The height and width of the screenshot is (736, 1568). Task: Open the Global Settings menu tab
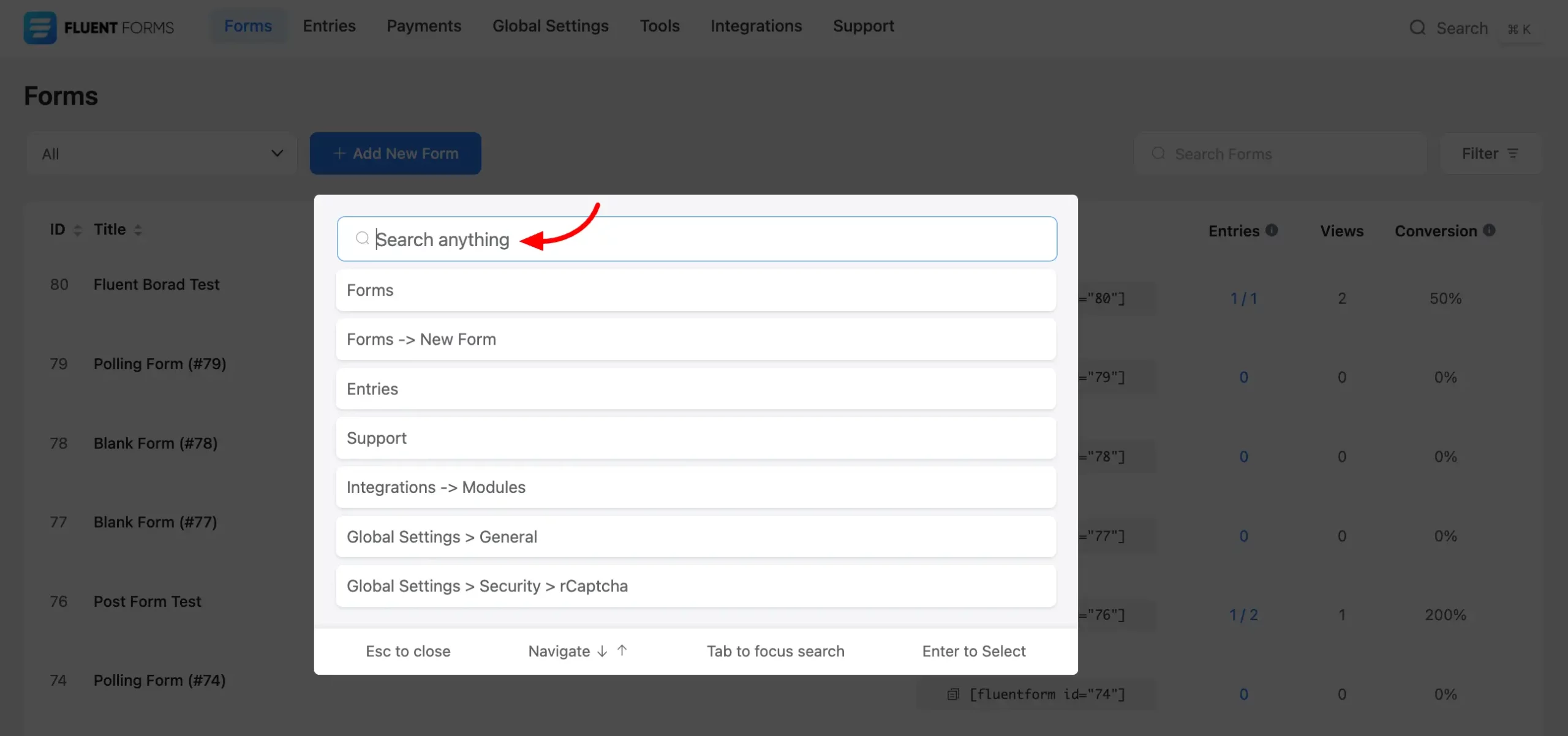click(x=550, y=26)
